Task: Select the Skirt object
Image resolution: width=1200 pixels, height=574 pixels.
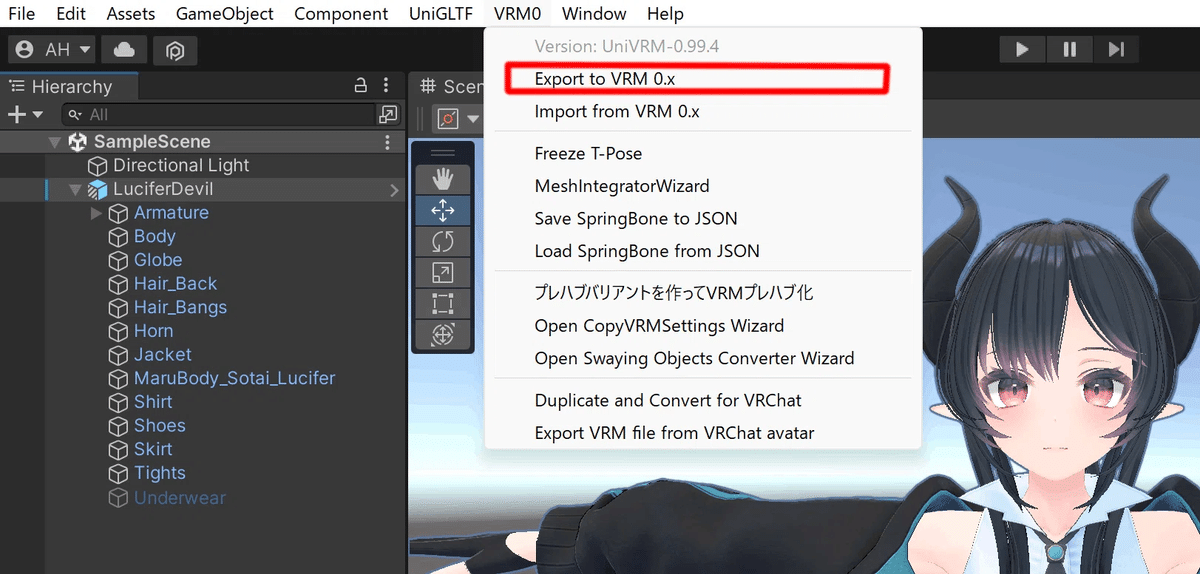Action: (153, 449)
